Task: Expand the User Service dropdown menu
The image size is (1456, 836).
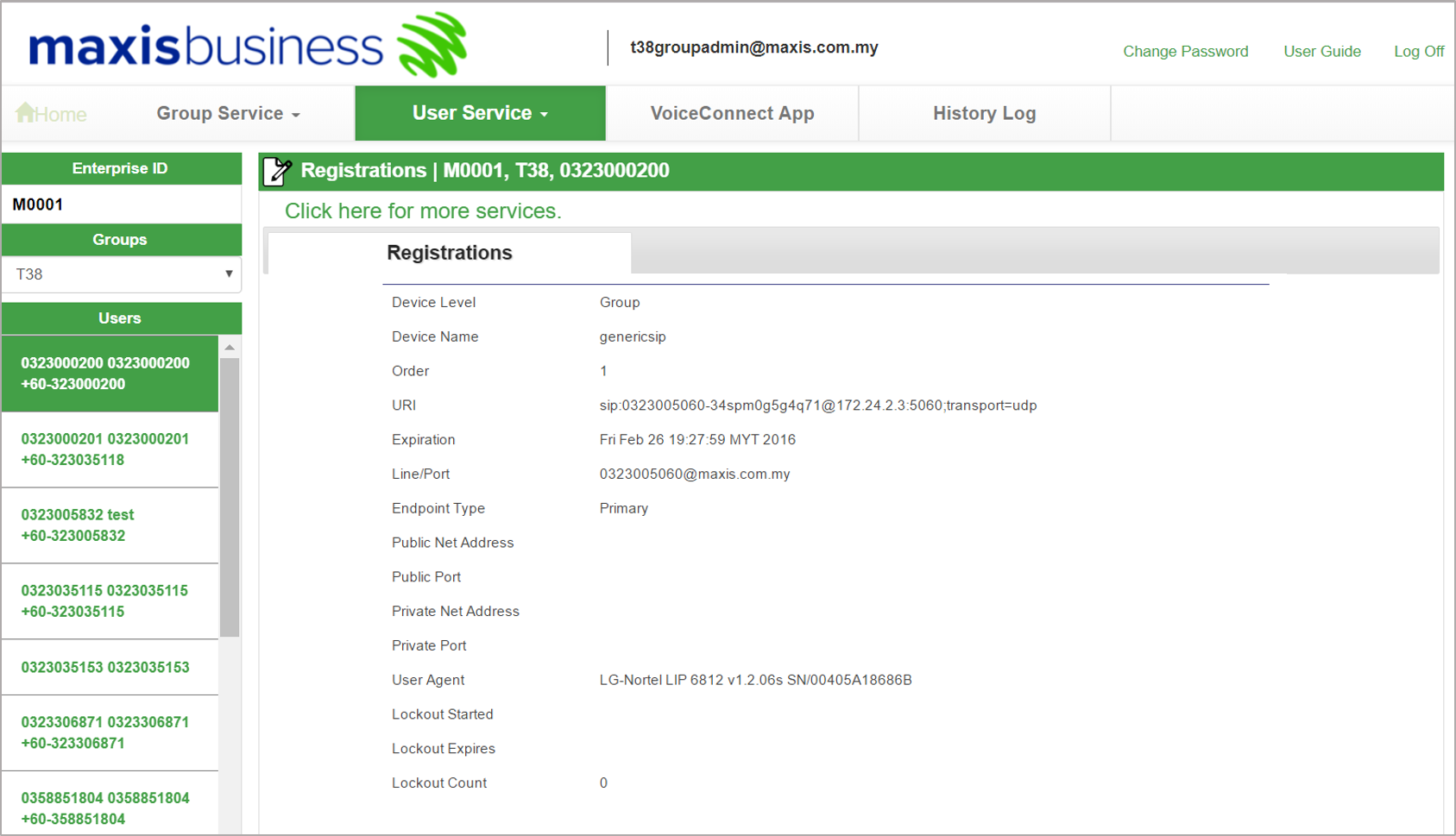Action: click(480, 114)
